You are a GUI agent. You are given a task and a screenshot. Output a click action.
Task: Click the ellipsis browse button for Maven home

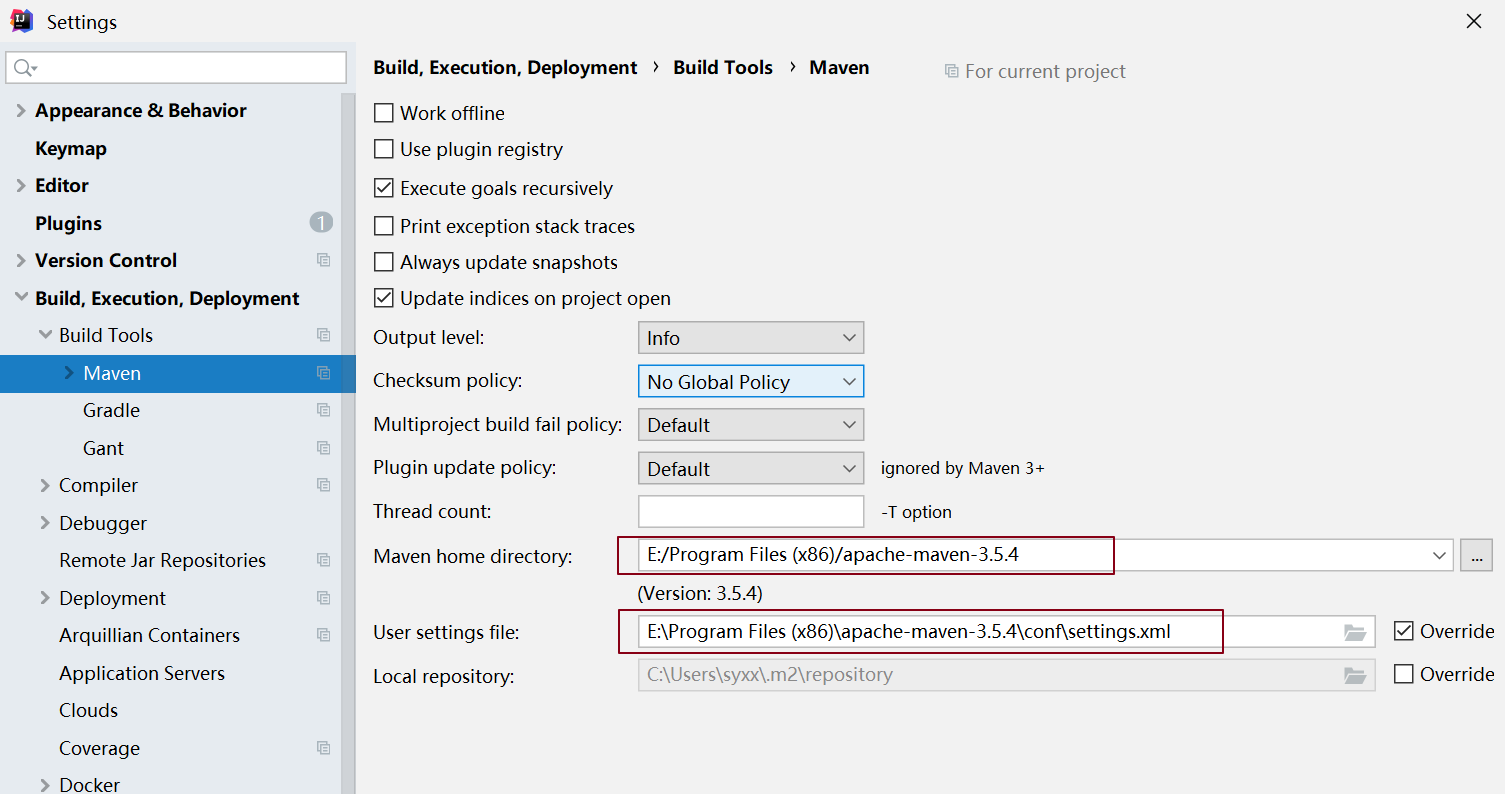(1476, 555)
